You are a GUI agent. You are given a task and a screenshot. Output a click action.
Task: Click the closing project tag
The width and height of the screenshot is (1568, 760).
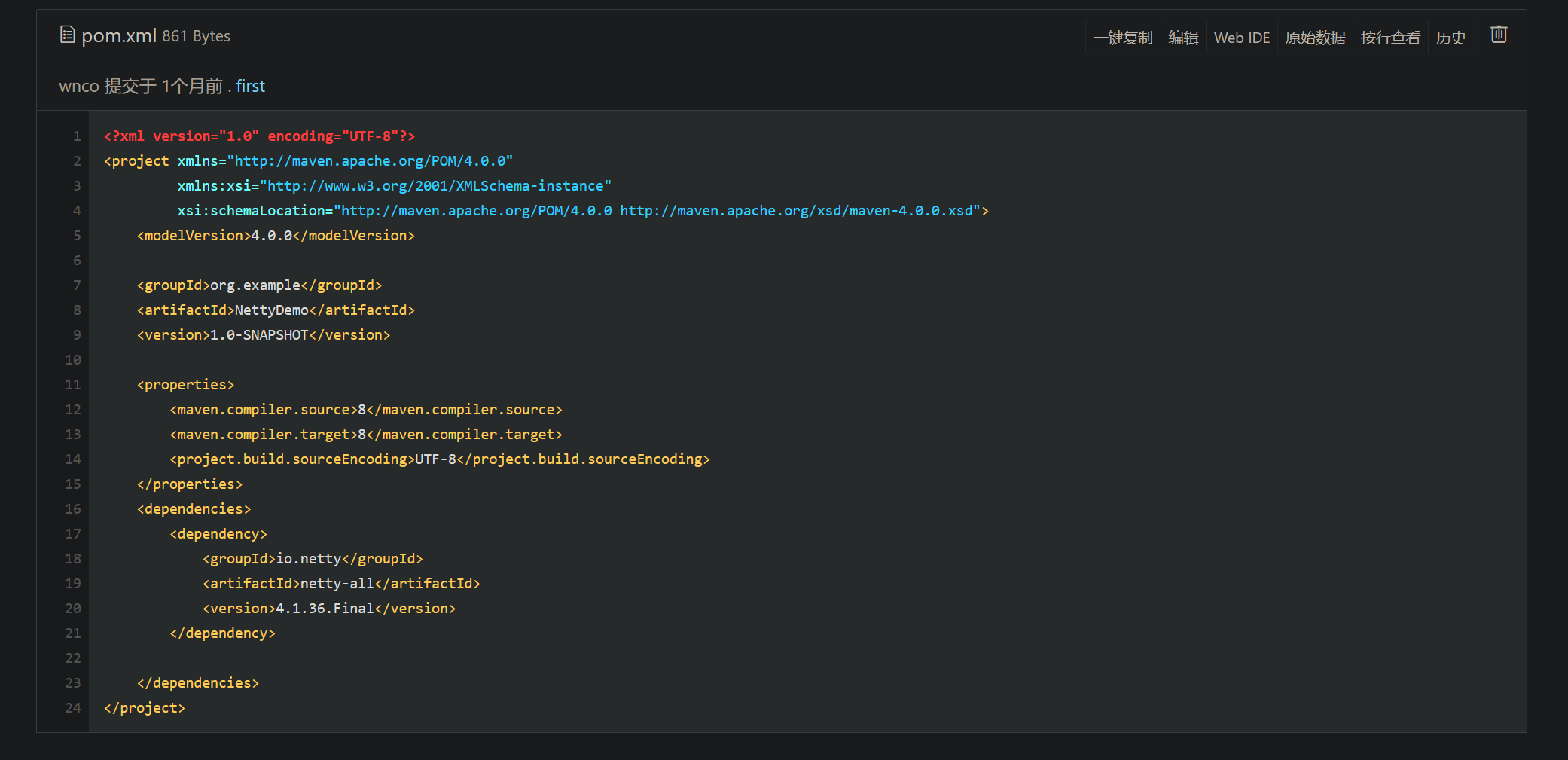tap(145, 708)
